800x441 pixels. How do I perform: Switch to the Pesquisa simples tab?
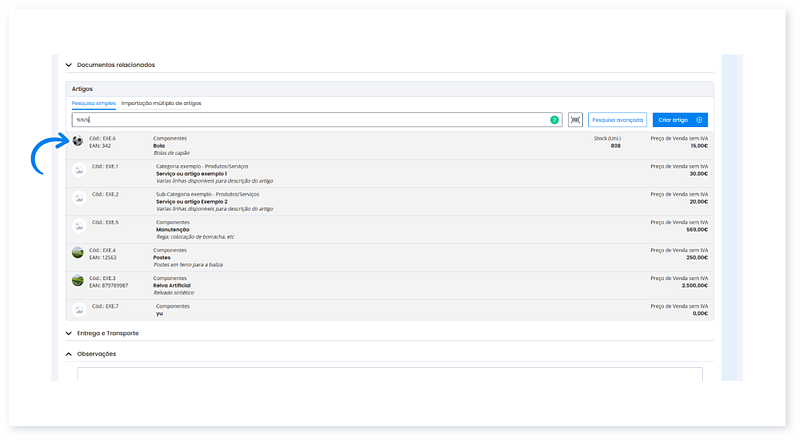pyautogui.click(x=93, y=103)
